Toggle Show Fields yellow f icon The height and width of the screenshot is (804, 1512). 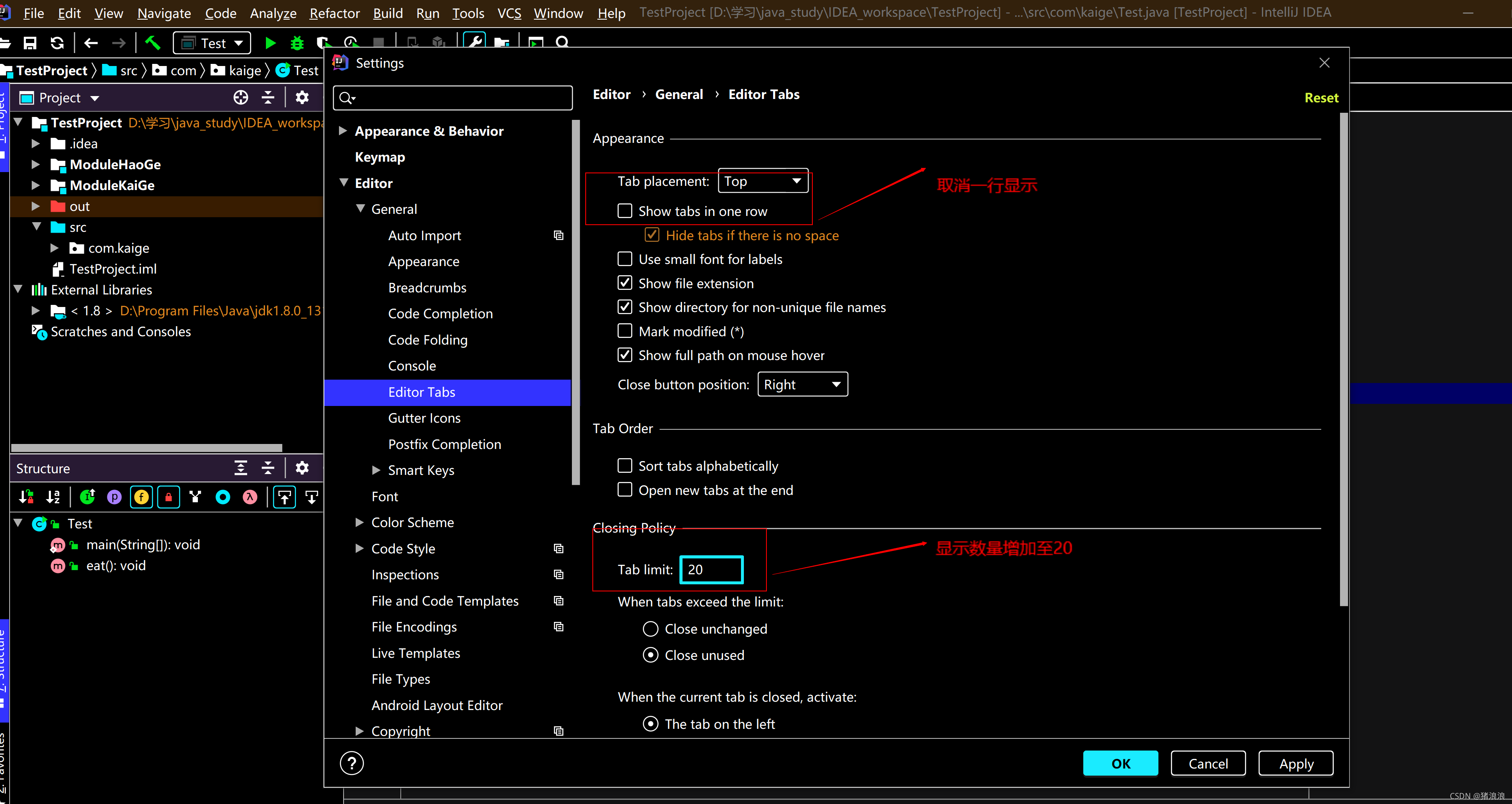[x=142, y=497]
